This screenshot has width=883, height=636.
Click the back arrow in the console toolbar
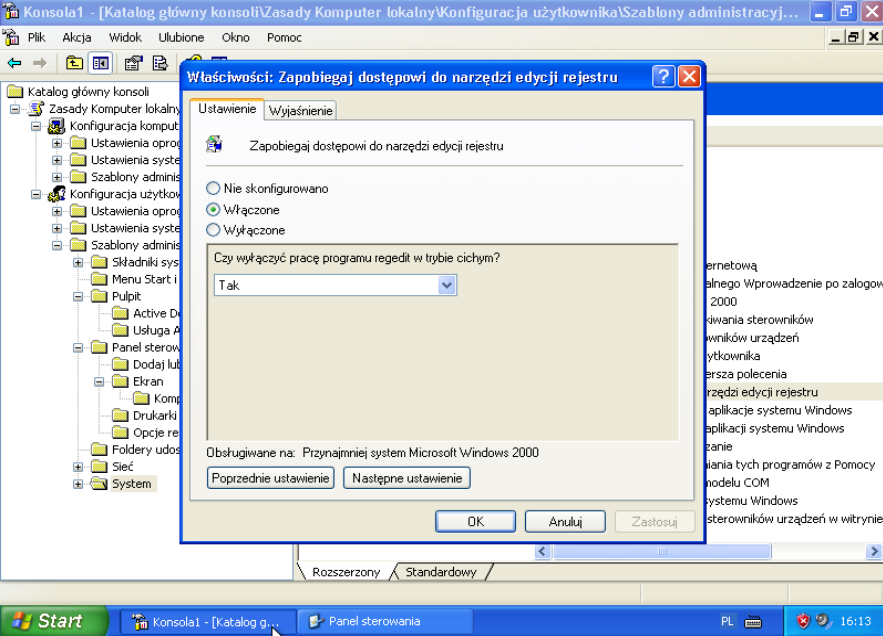(x=14, y=63)
